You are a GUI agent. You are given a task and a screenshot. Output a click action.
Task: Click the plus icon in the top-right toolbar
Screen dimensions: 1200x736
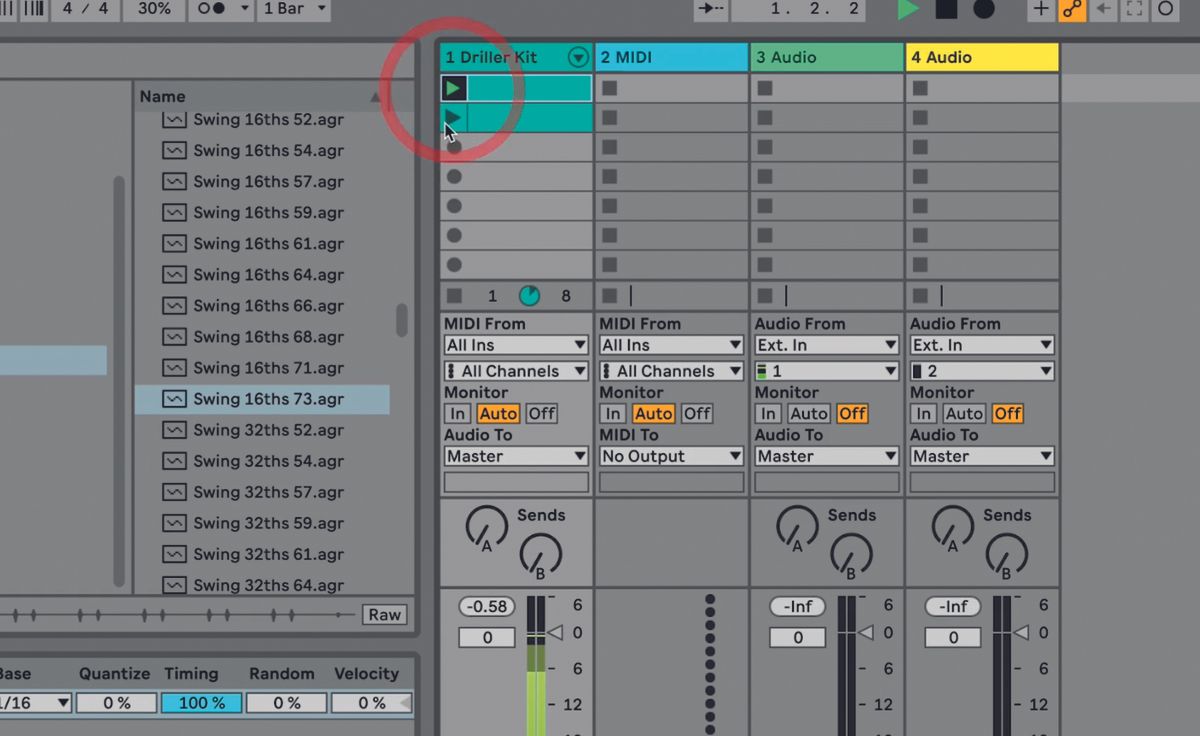1040,10
